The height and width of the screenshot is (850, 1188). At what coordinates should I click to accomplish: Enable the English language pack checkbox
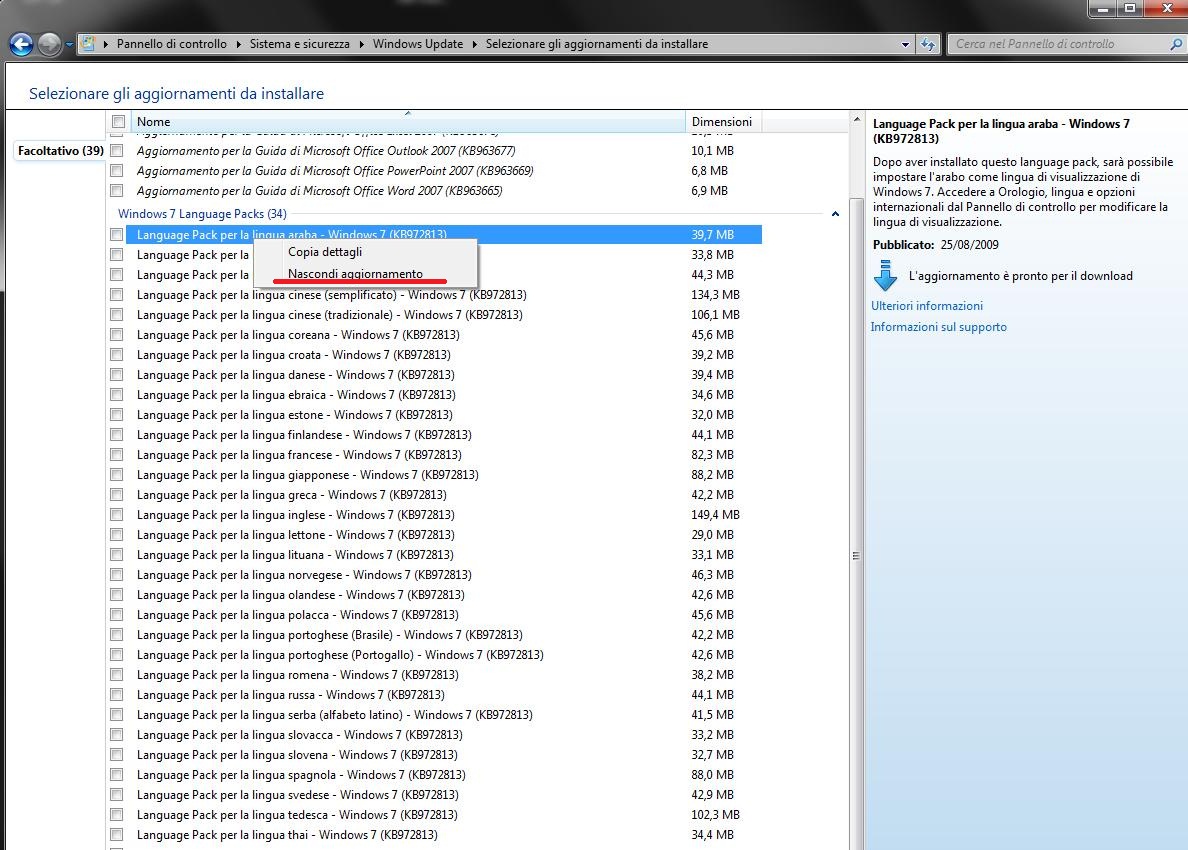[x=117, y=515]
